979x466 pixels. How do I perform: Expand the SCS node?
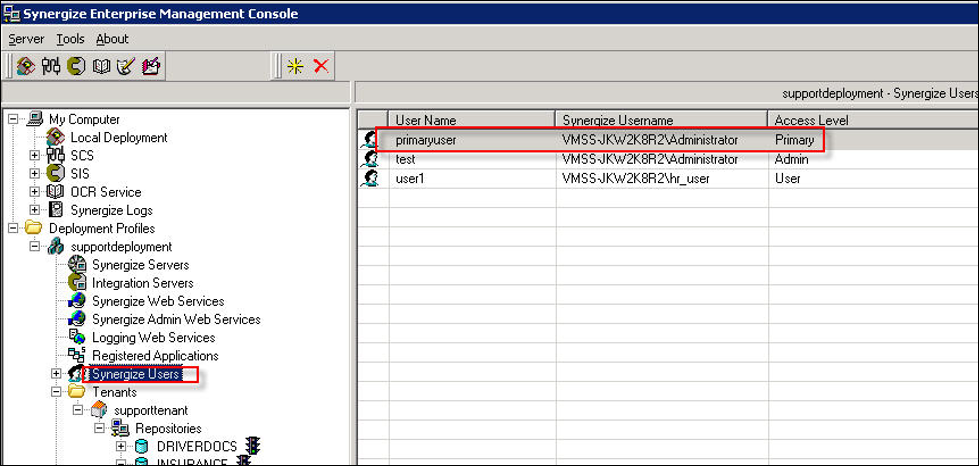[x=35, y=156]
